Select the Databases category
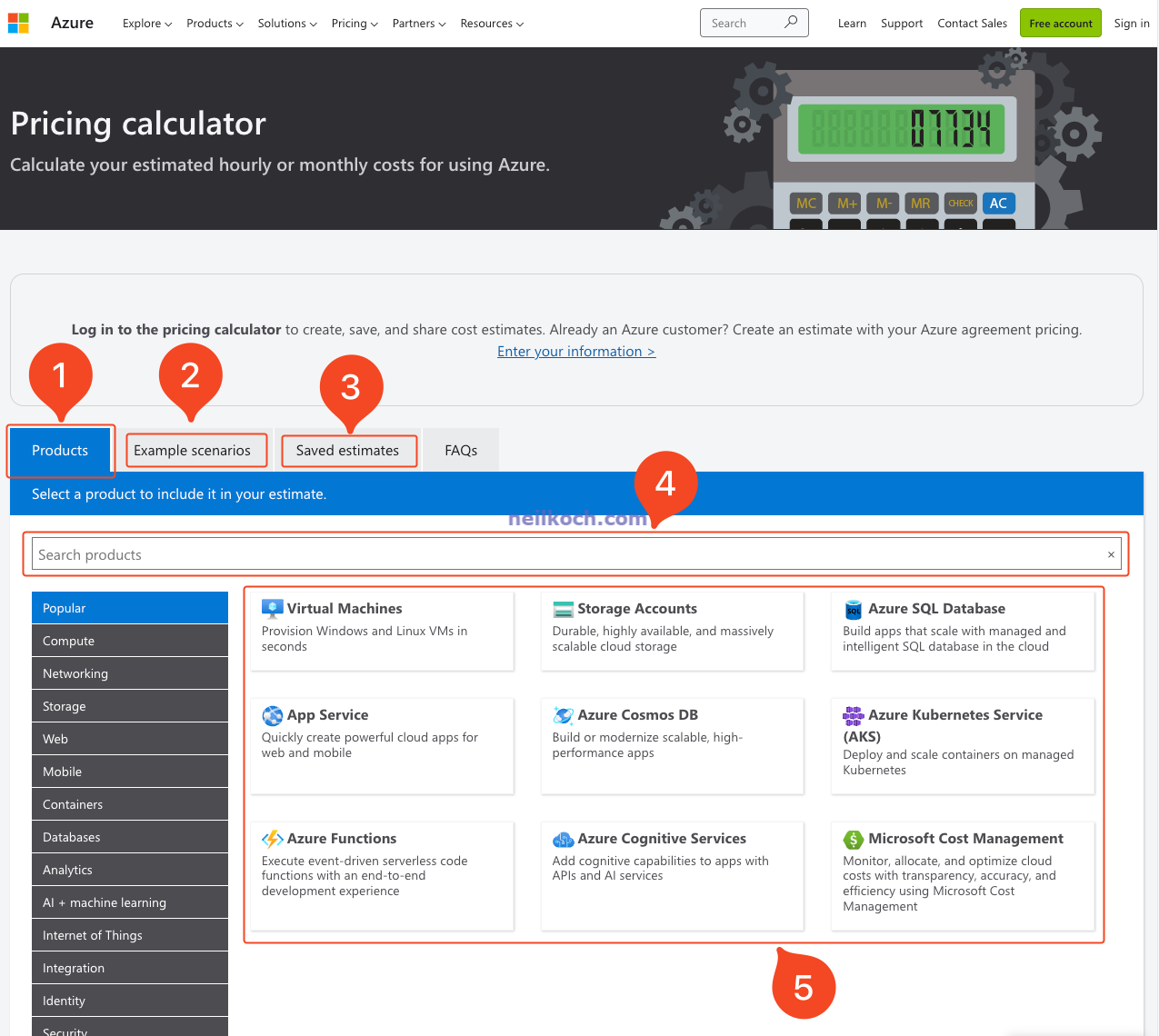This screenshot has height=1036, width=1159. tap(130, 837)
